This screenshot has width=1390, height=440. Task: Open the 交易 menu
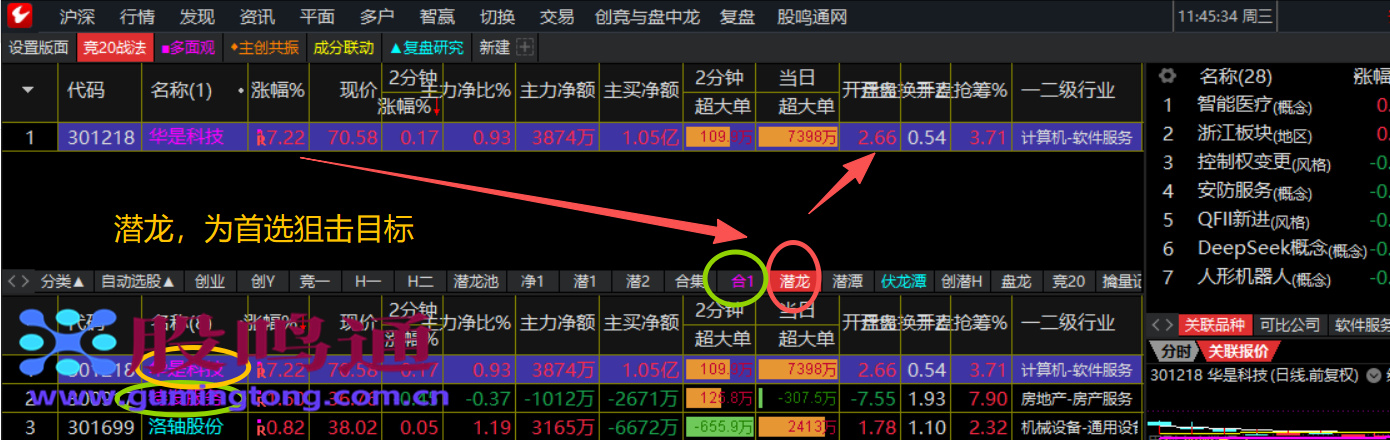557,16
